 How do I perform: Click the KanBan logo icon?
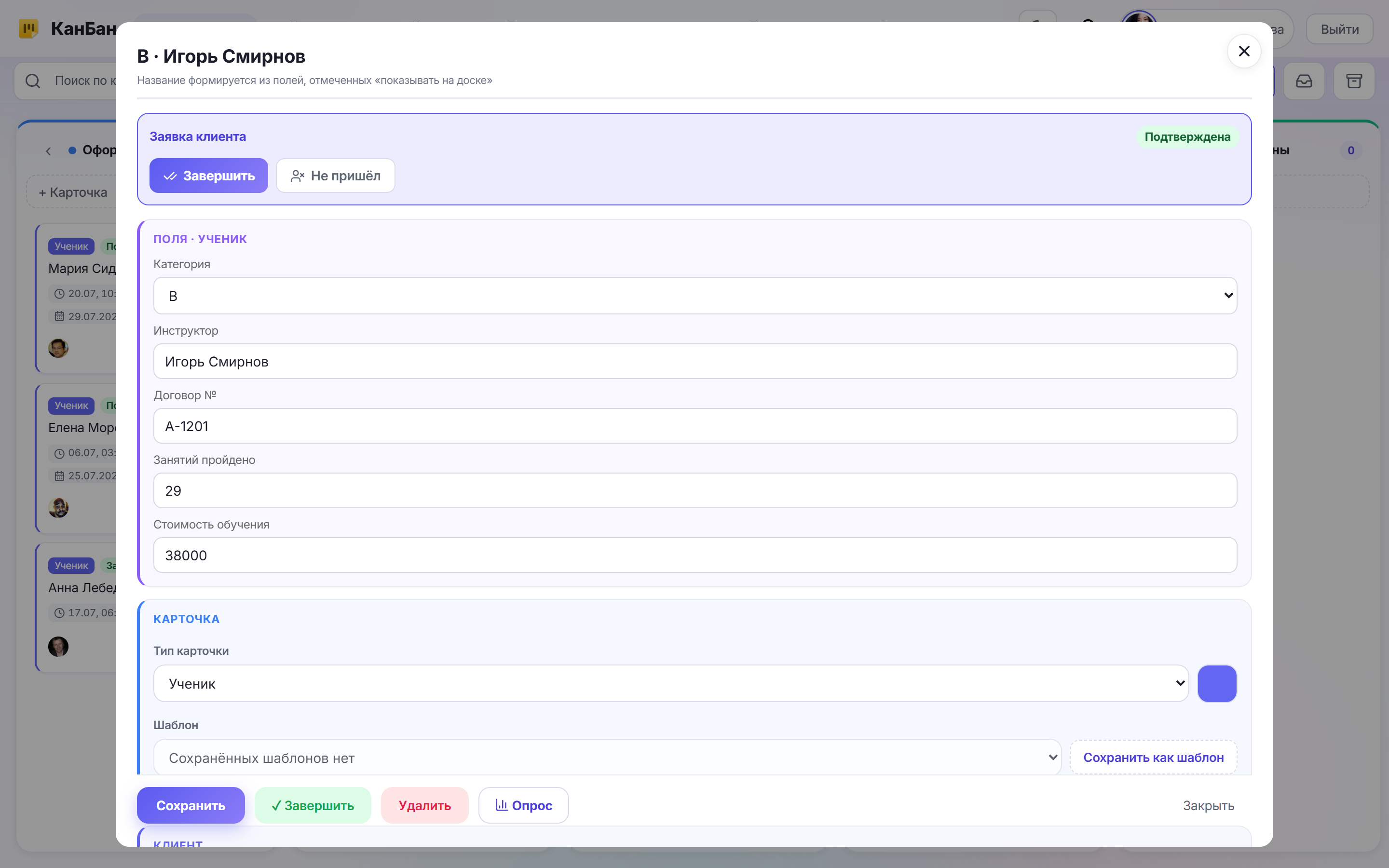[x=28, y=28]
